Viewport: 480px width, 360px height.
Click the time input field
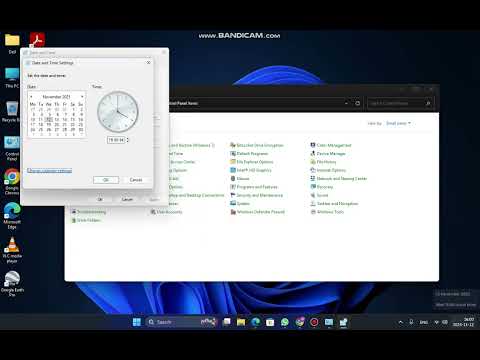116,140
